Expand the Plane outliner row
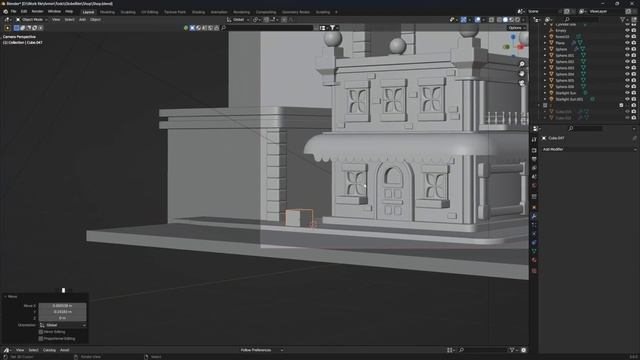The image size is (640, 360). click(545, 43)
